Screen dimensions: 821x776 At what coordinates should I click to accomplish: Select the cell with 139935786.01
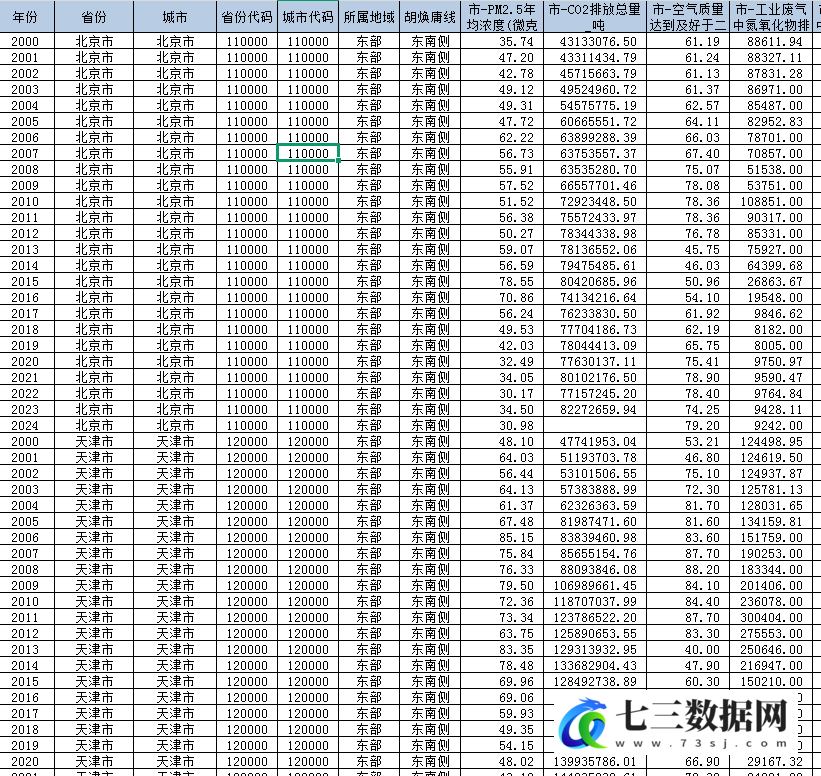(x=595, y=761)
